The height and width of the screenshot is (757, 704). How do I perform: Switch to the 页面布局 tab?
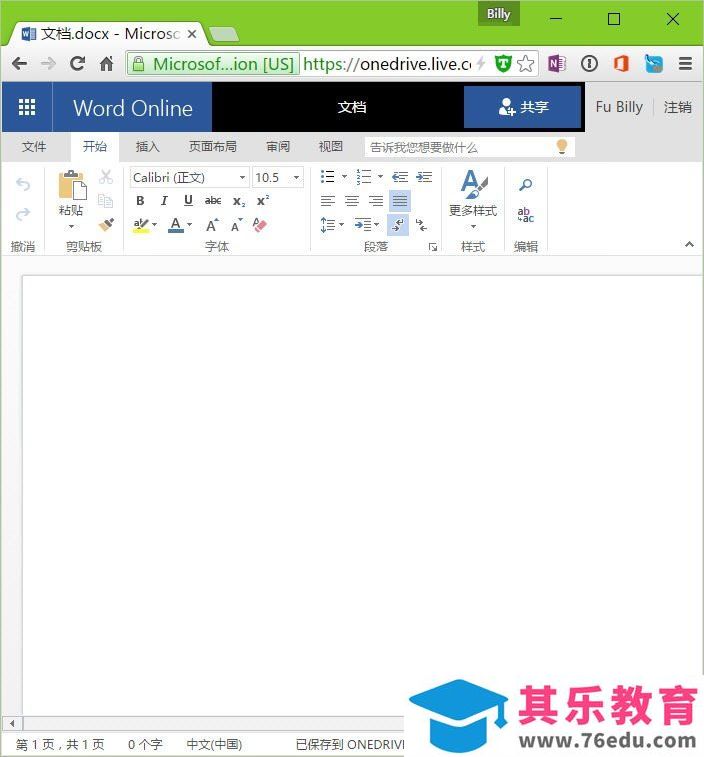(213, 146)
